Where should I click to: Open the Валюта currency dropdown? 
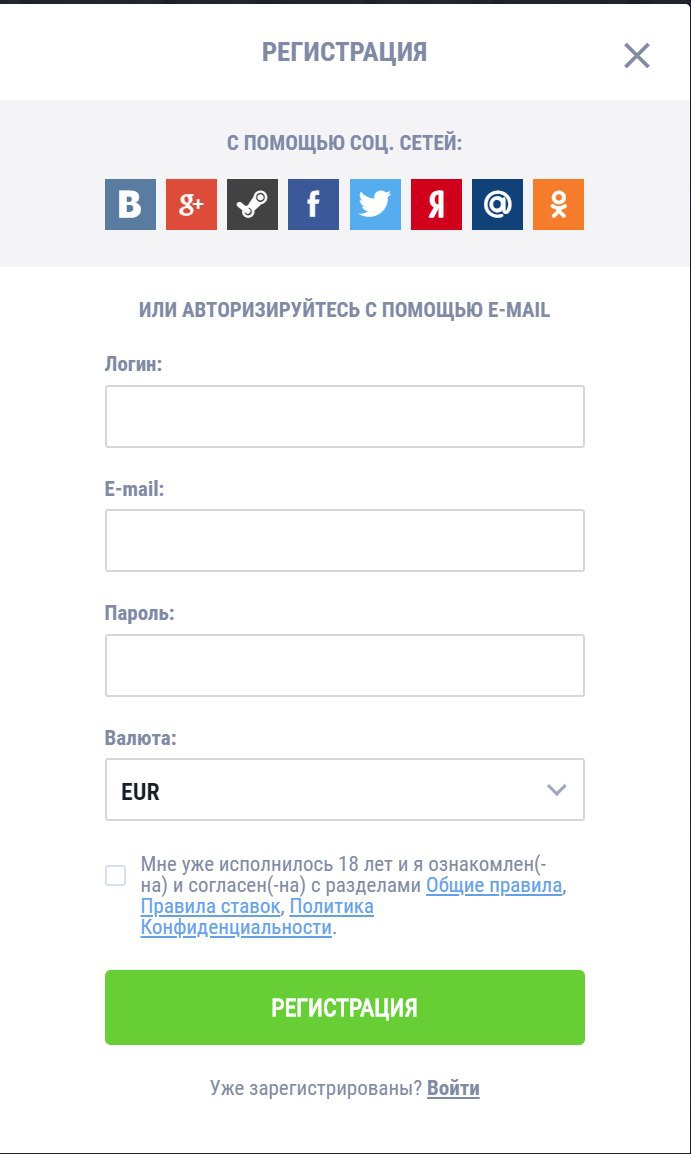pos(320,790)
